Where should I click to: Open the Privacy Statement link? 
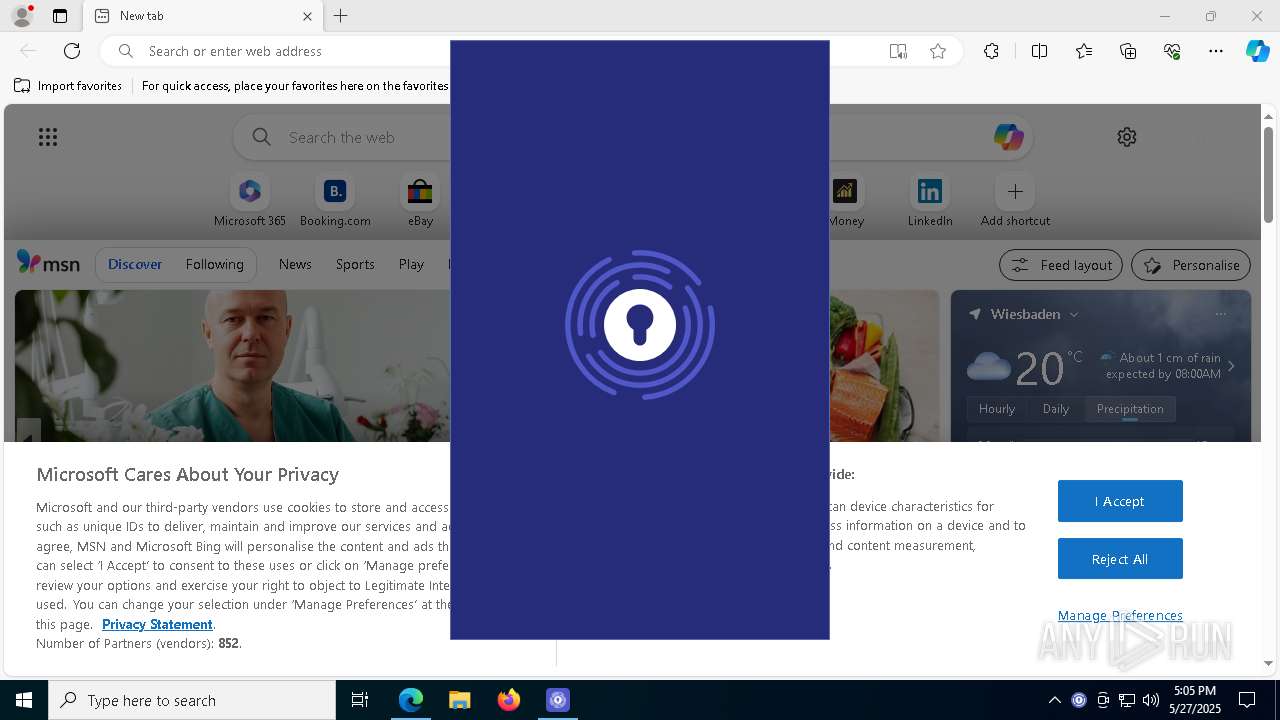(x=157, y=624)
